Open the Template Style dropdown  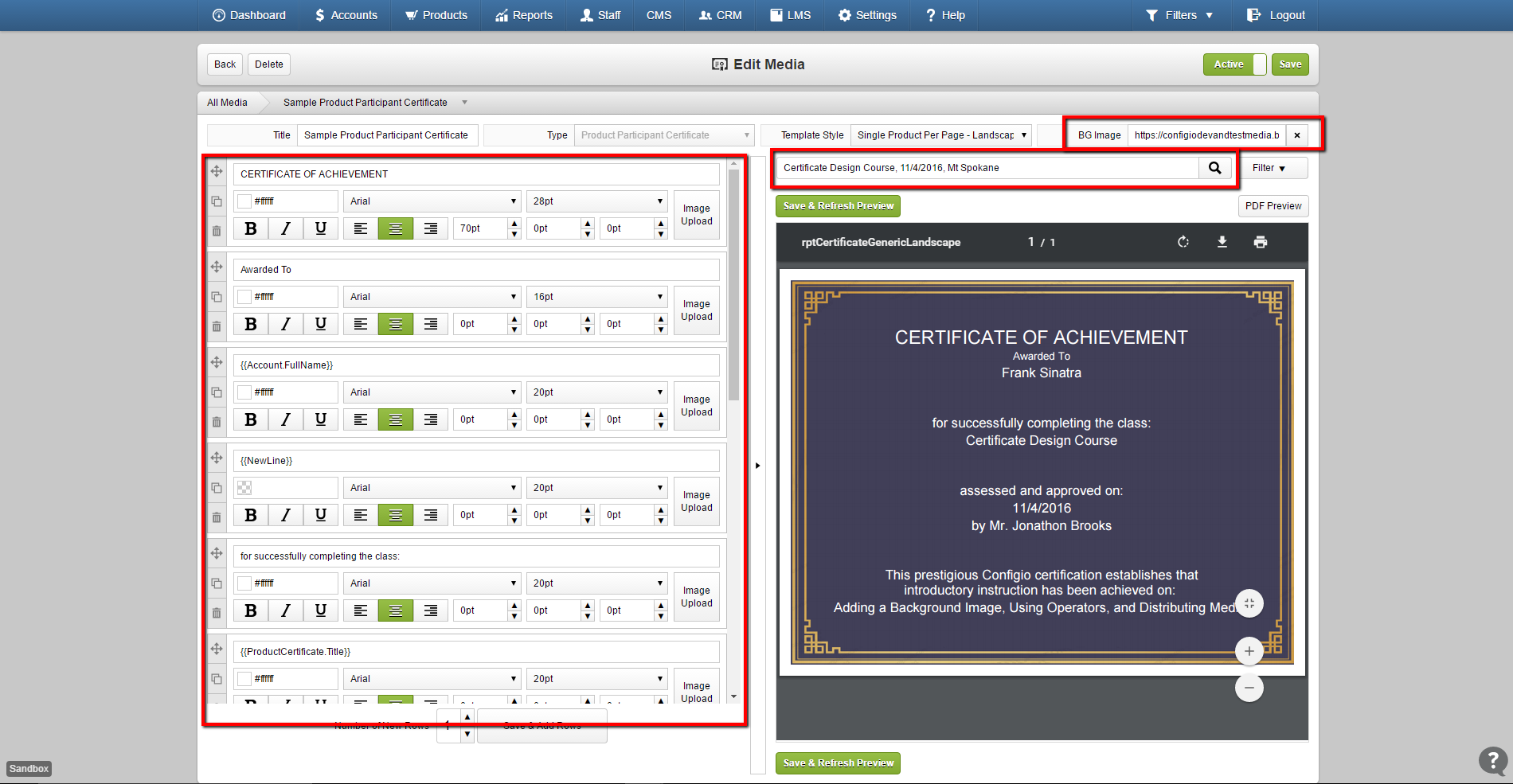941,135
